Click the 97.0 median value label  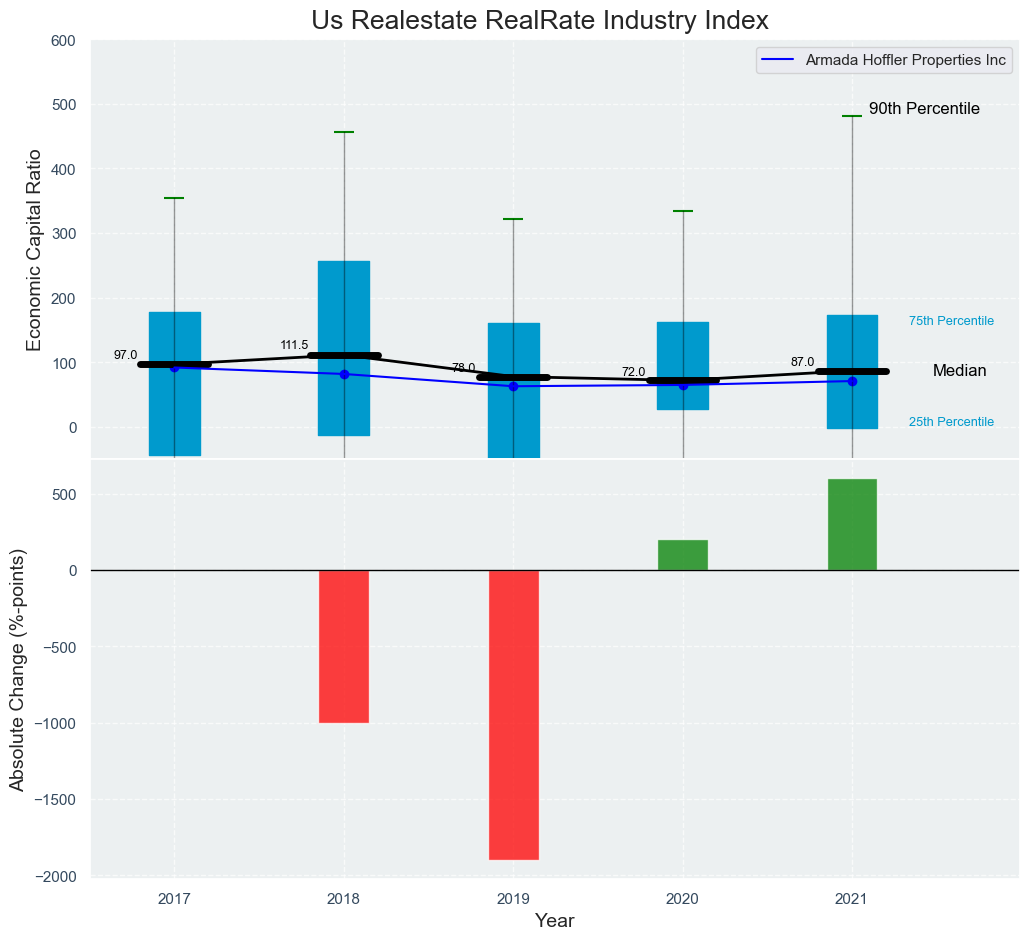pyautogui.click(x=125, y=355)
